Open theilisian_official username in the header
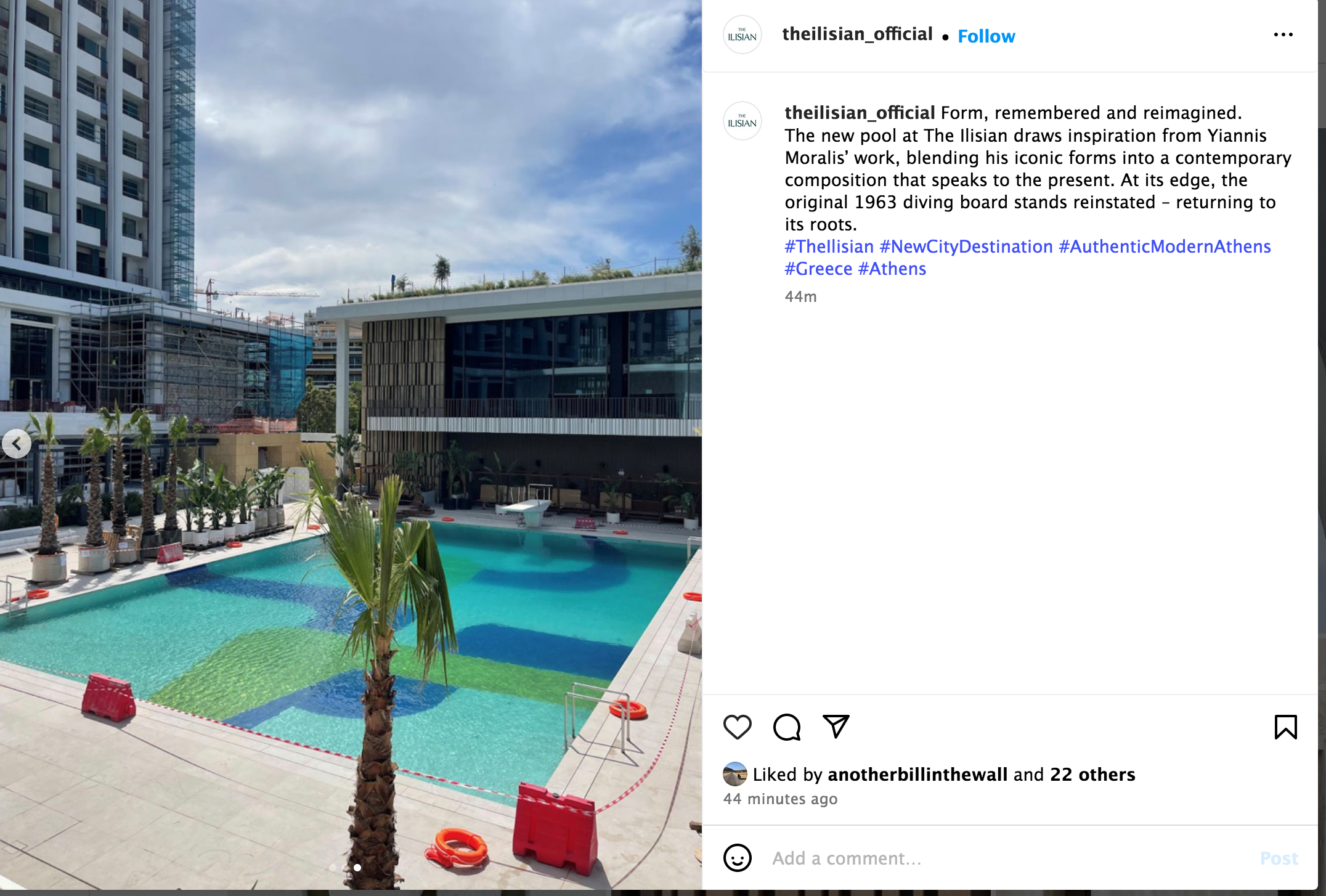Screen dimensions: 1326x896 click(857, 34)
